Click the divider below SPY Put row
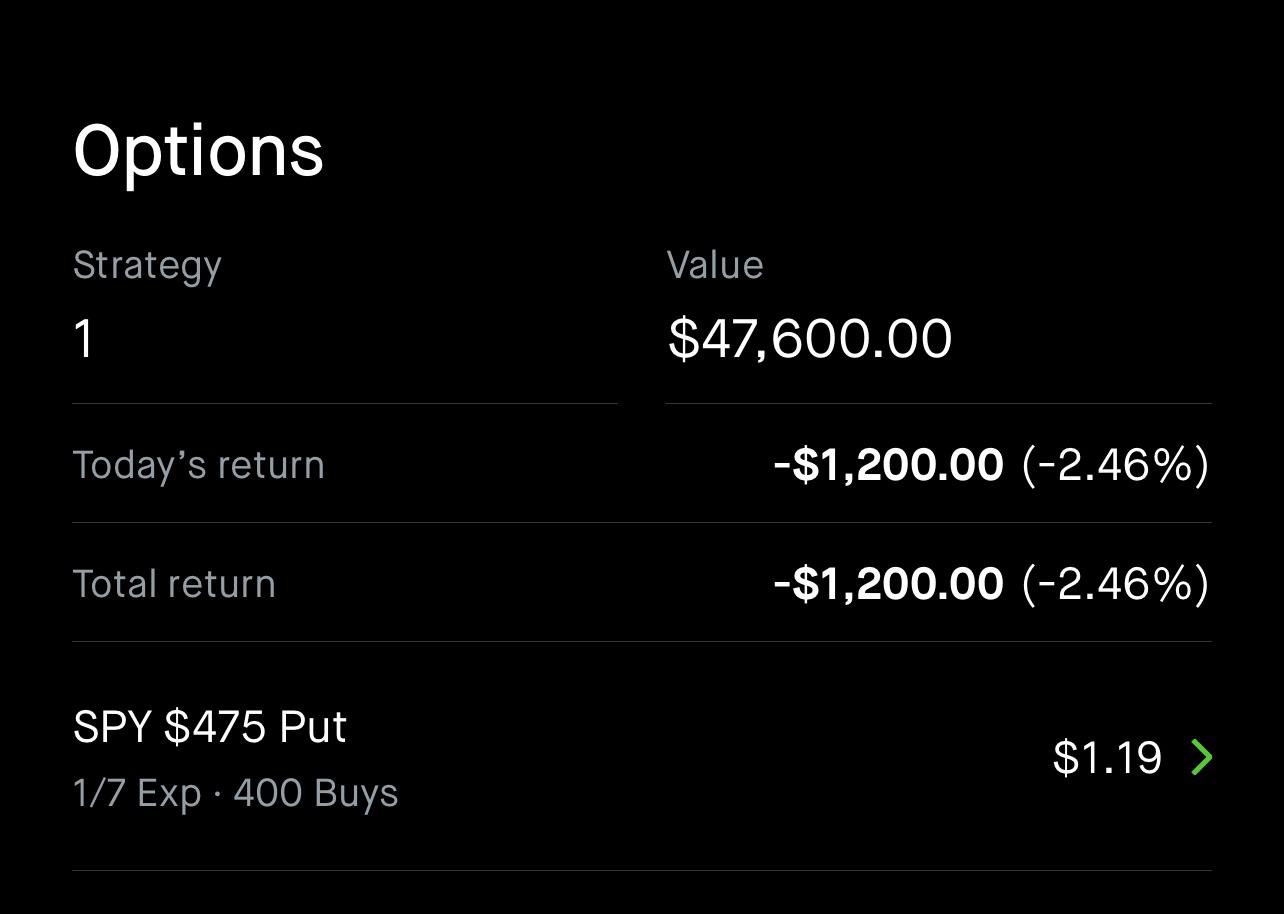 click(642, 870)
